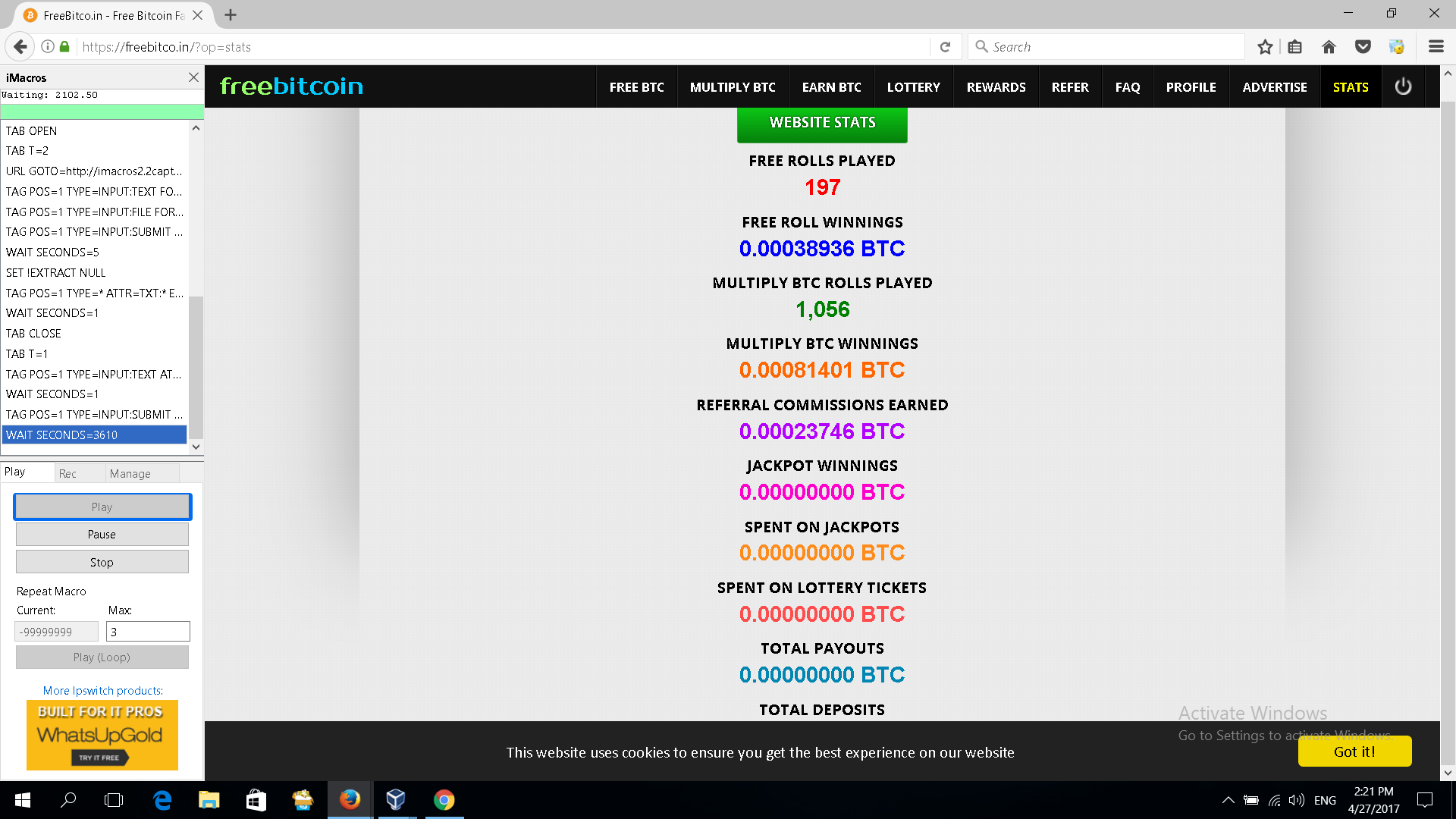This screenshot has width=1456, height=819.
Task: Switch to the Rec tab
Action: tap(67, 473)
